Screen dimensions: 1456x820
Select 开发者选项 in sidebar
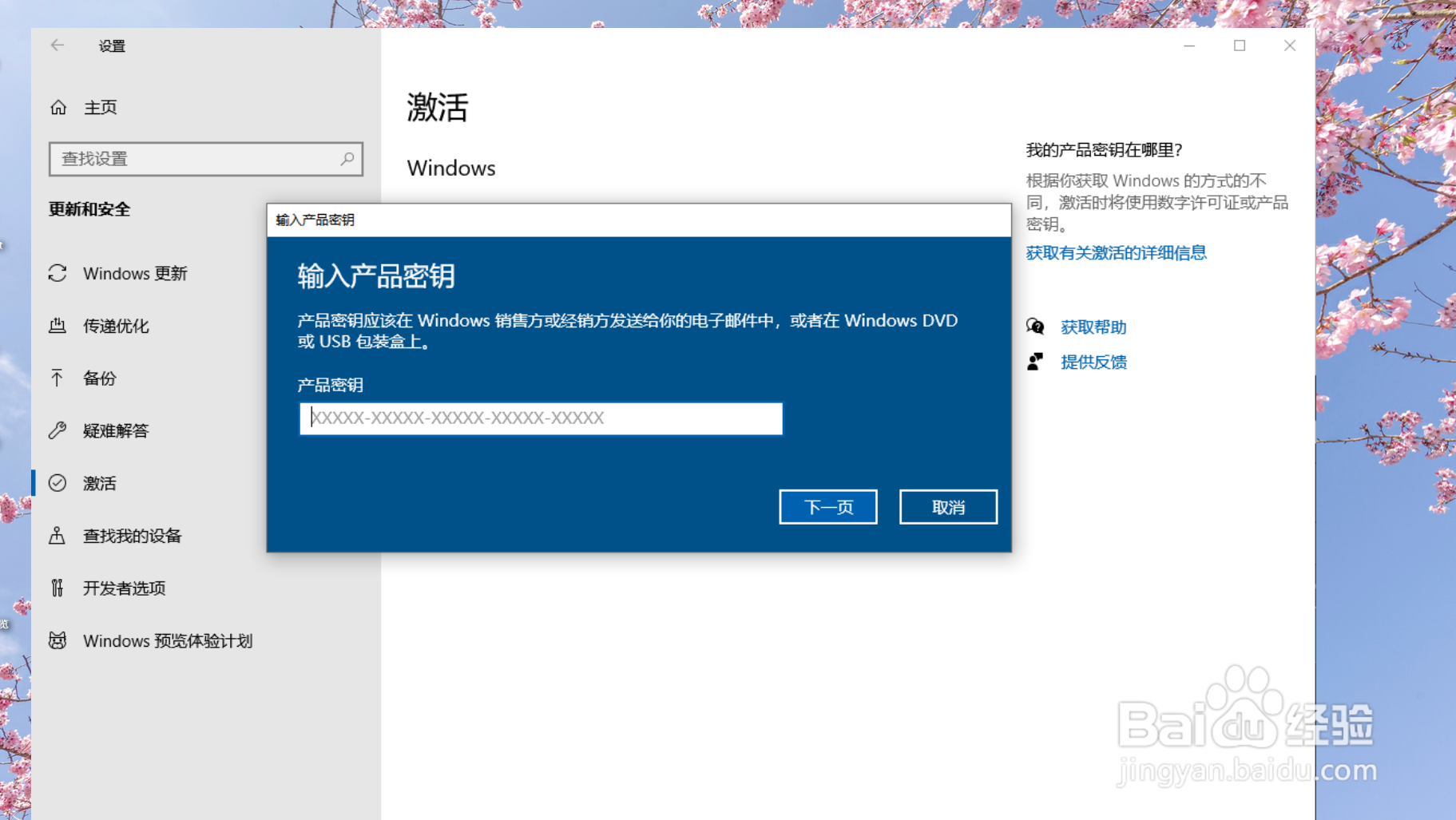point(125,588)
